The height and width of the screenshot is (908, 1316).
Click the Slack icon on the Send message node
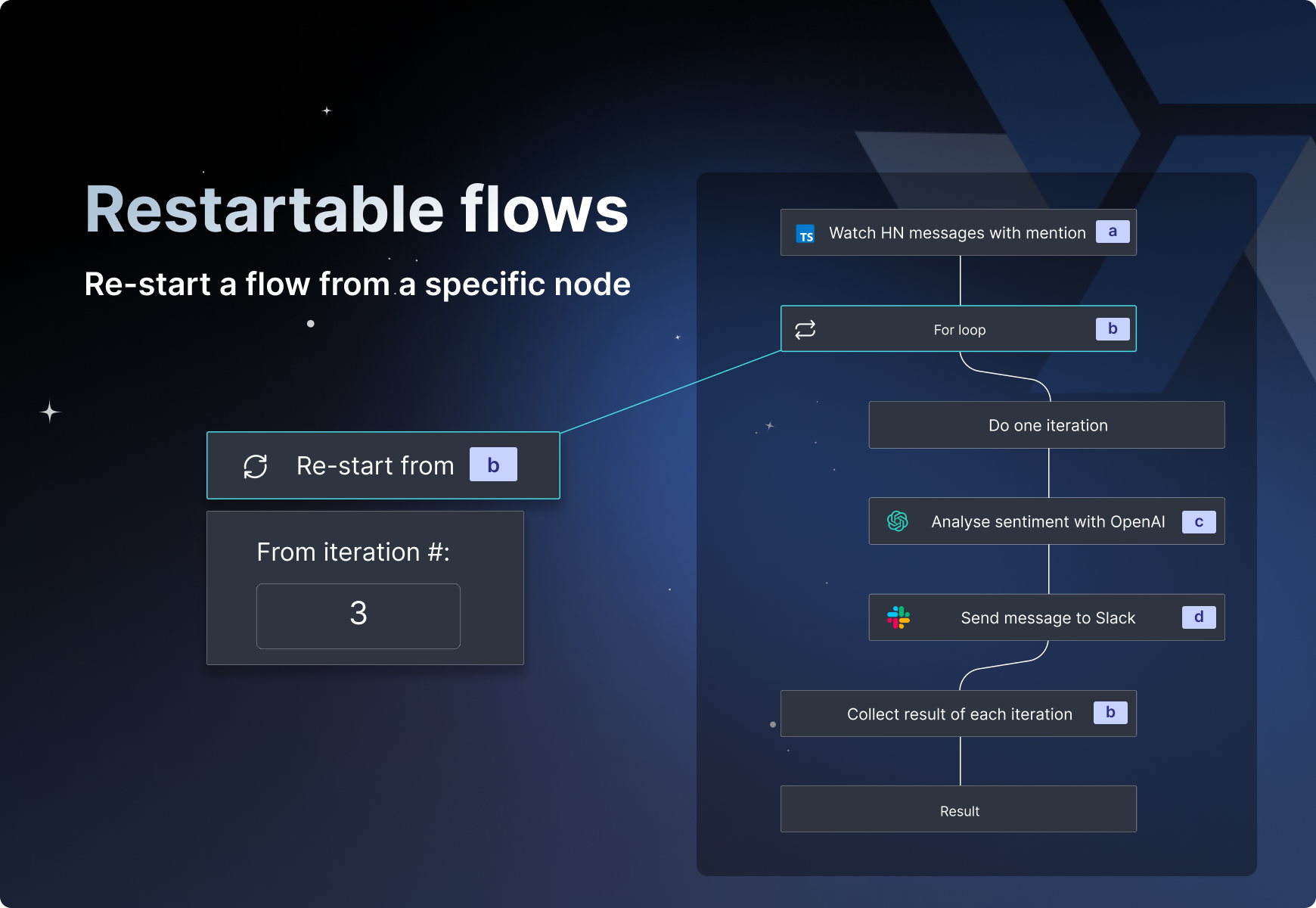900,617
